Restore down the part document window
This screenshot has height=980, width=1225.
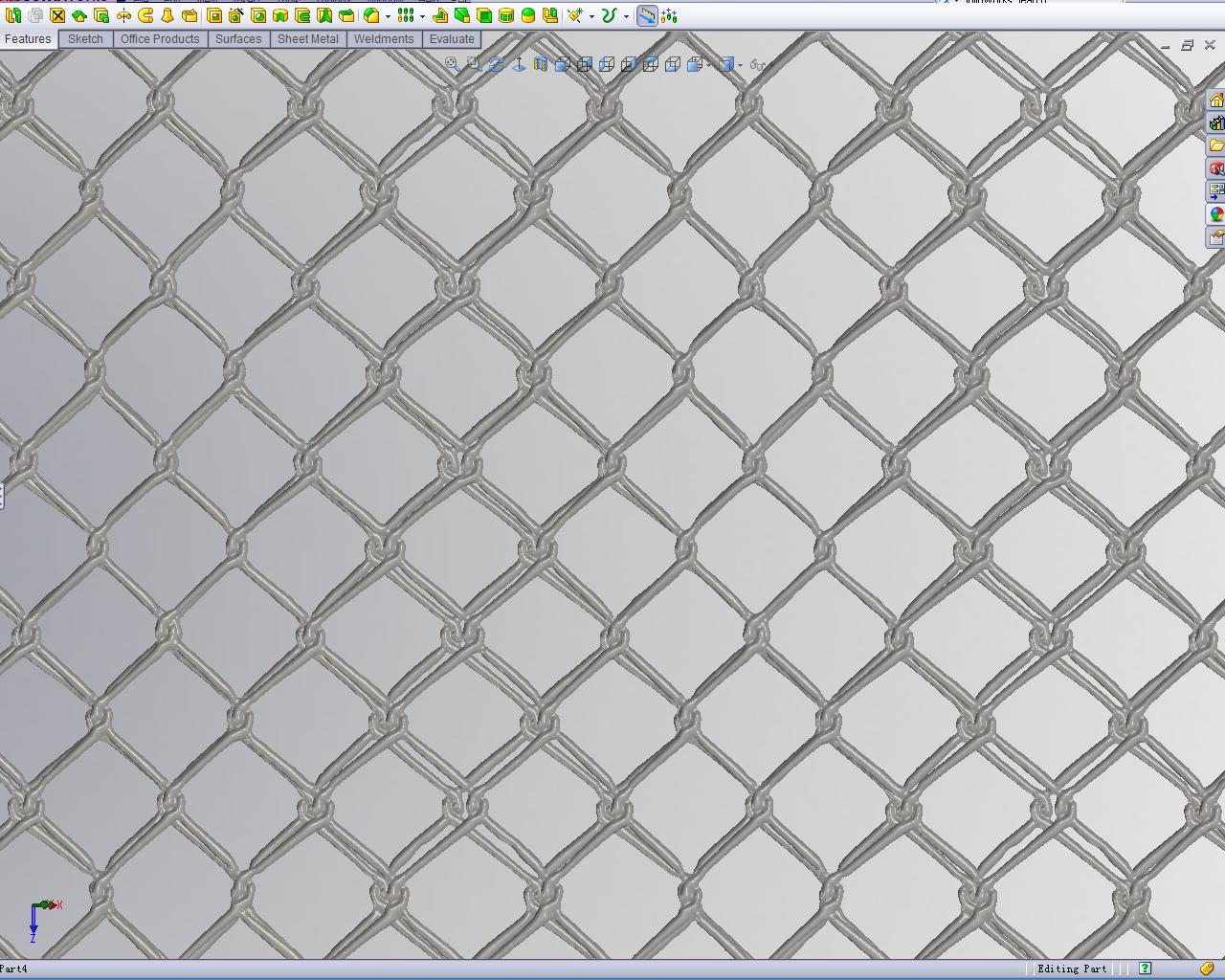pos(1187,45)
